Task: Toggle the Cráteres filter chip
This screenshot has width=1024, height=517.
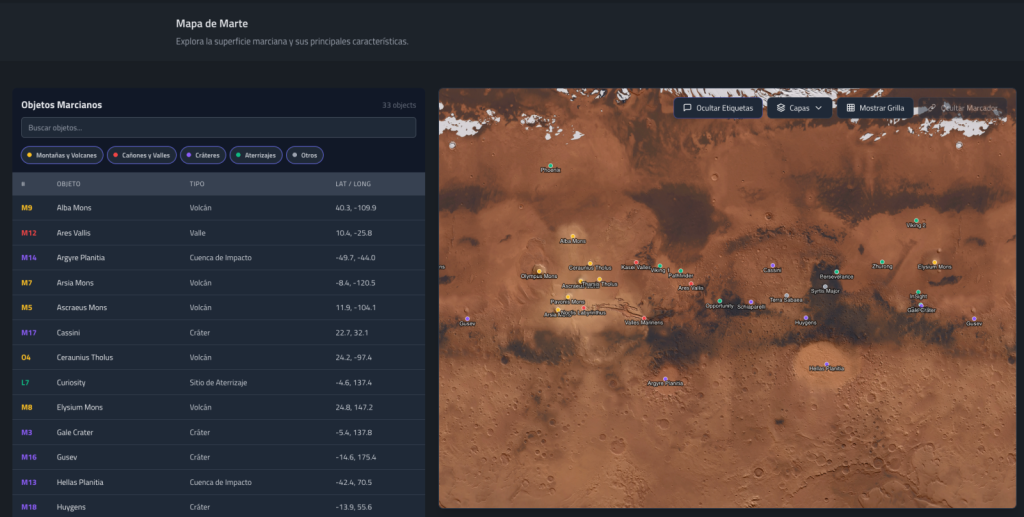Action: tap(203, 155)
